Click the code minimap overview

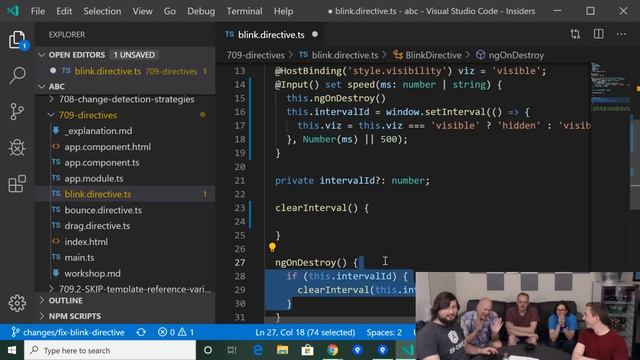click(x=610, y=88)
